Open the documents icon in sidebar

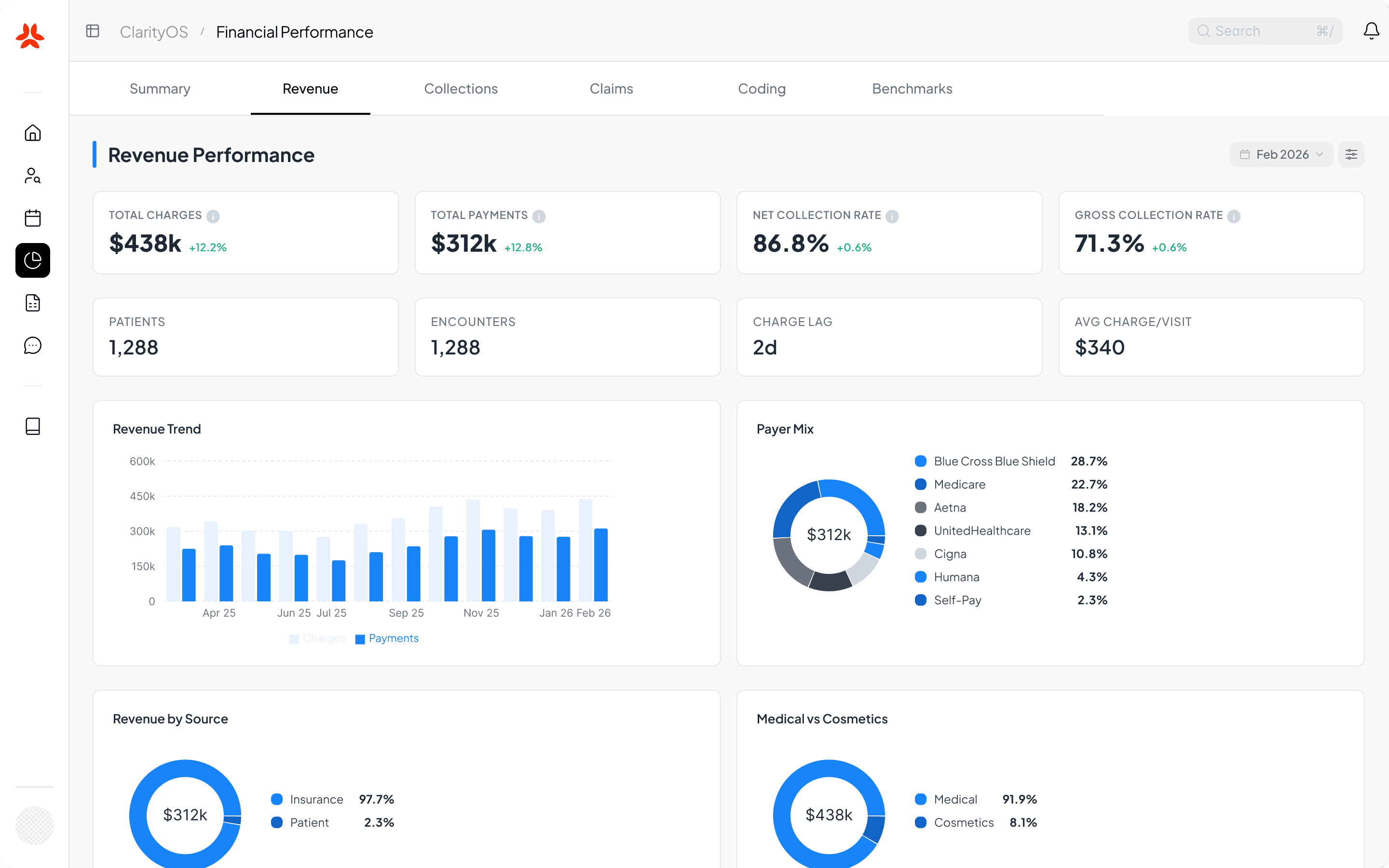(33, 302)
